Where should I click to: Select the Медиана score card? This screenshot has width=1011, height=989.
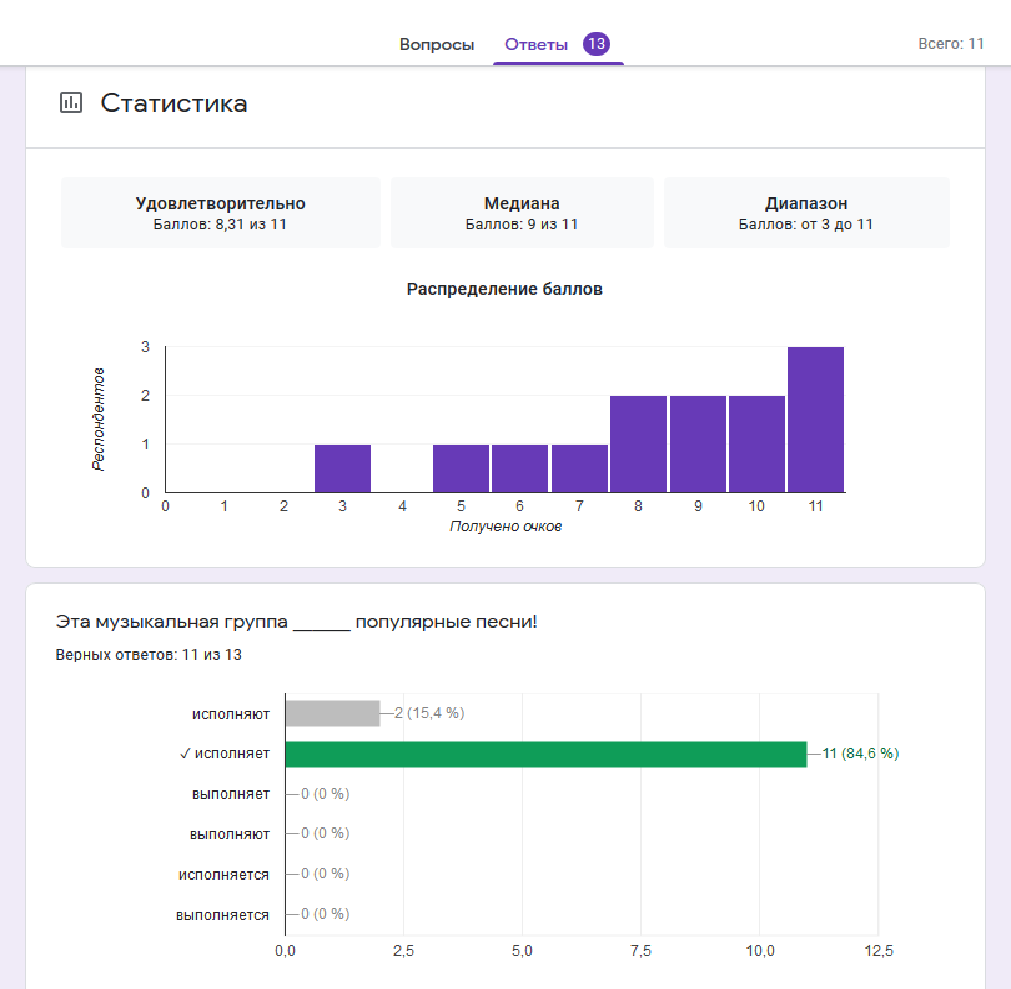click(522, 212)
